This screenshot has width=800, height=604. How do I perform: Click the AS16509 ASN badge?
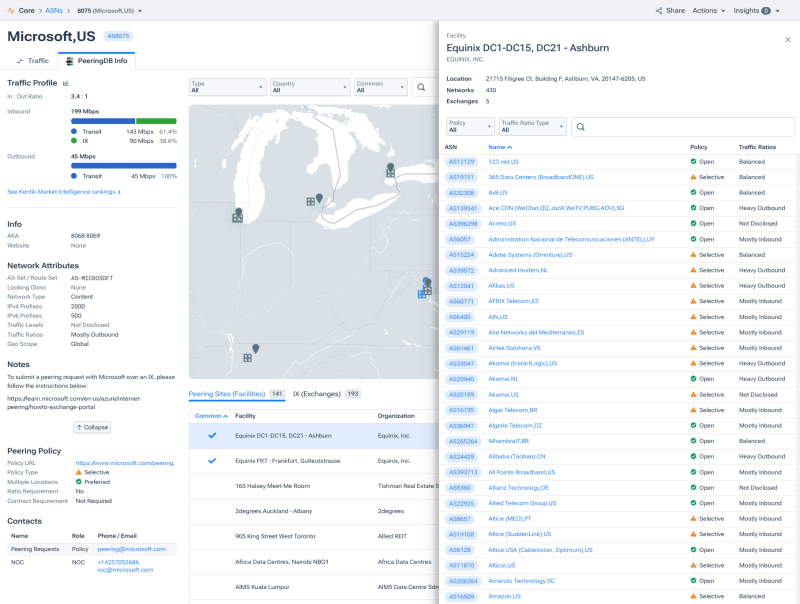coord(462,596)
